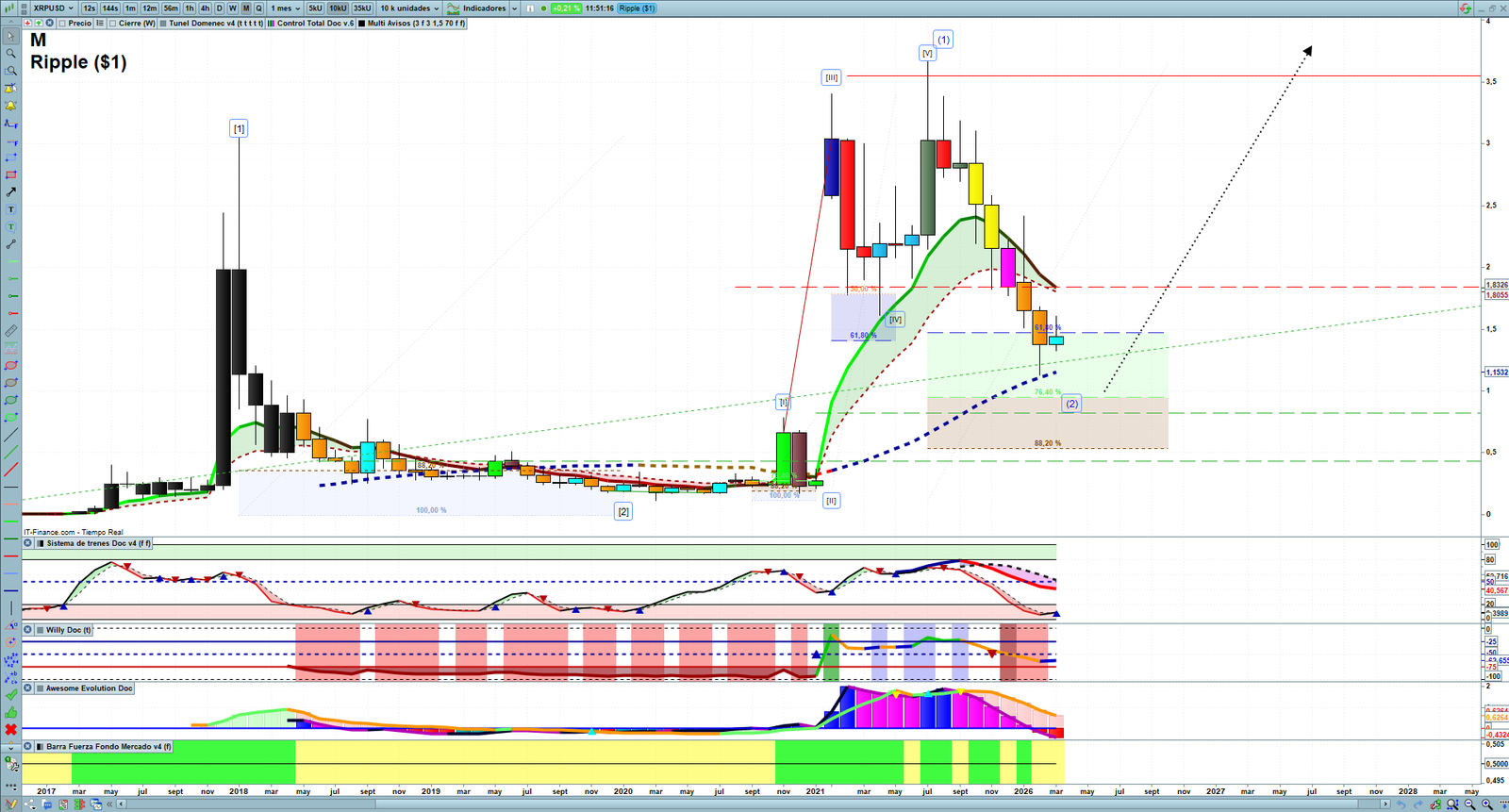Toggle the pause button in top toolbar

click(530, 8)
